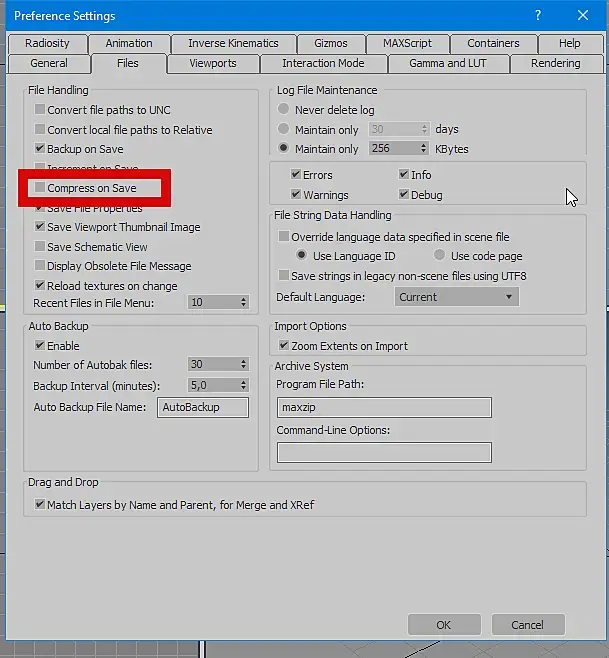The width and height of the screenshot is (609, 658).
Task: Click the KBytes value field showing 256
Action: tap(393, 148)
